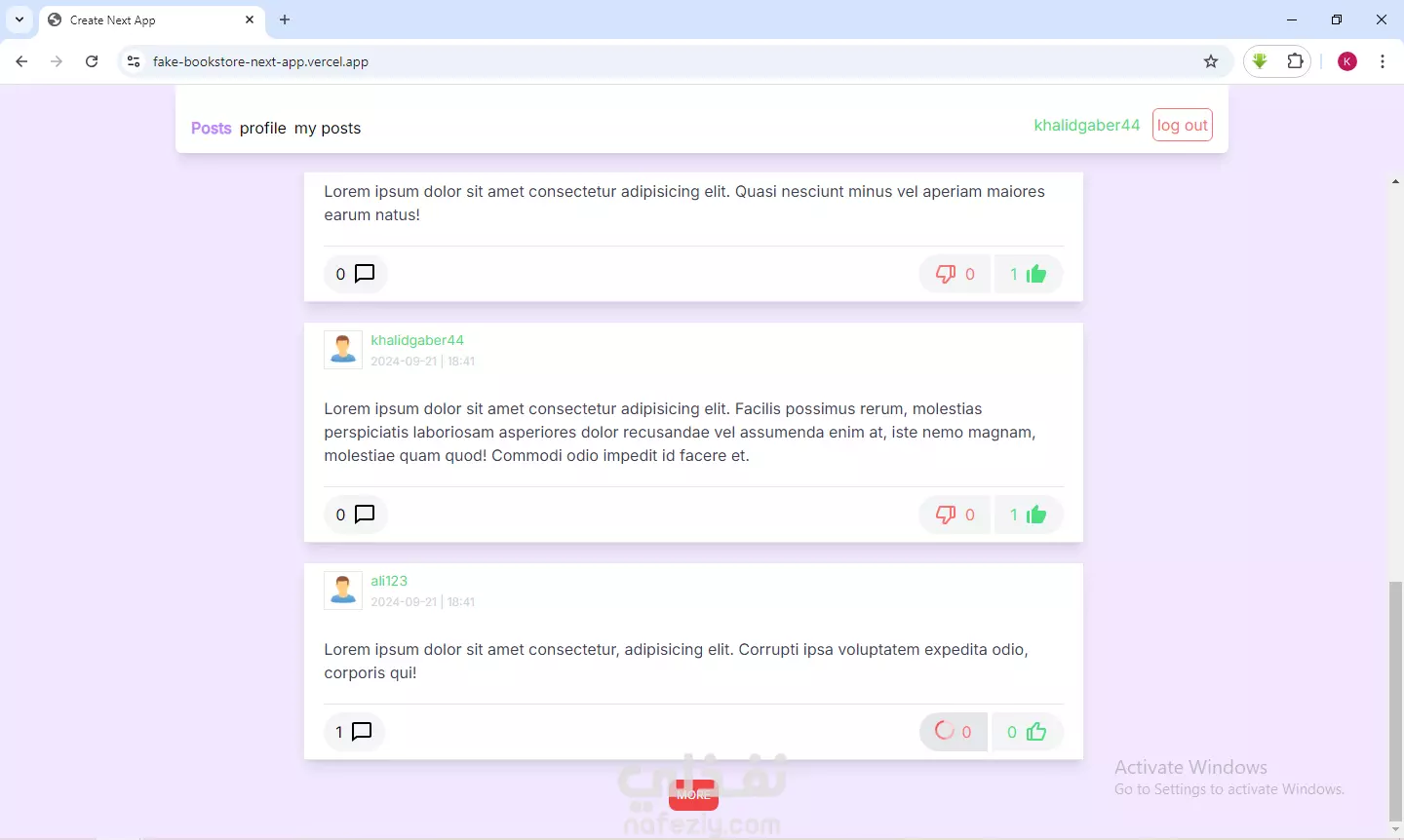Open khalidgaber44 author link on post
The height and width of the screenshot is (840, 1404).
(417, 340)
